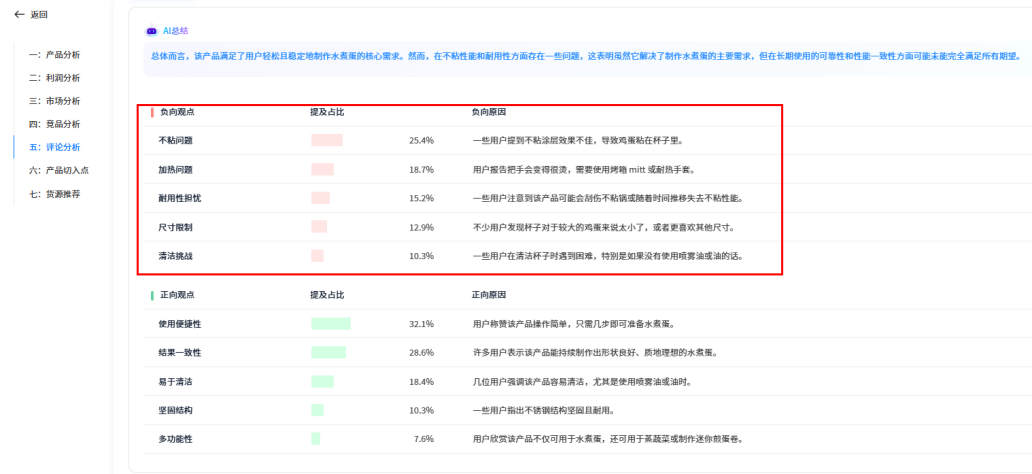
Task: Click the green bar for 使用便捷性
Action: pos(331,324)
